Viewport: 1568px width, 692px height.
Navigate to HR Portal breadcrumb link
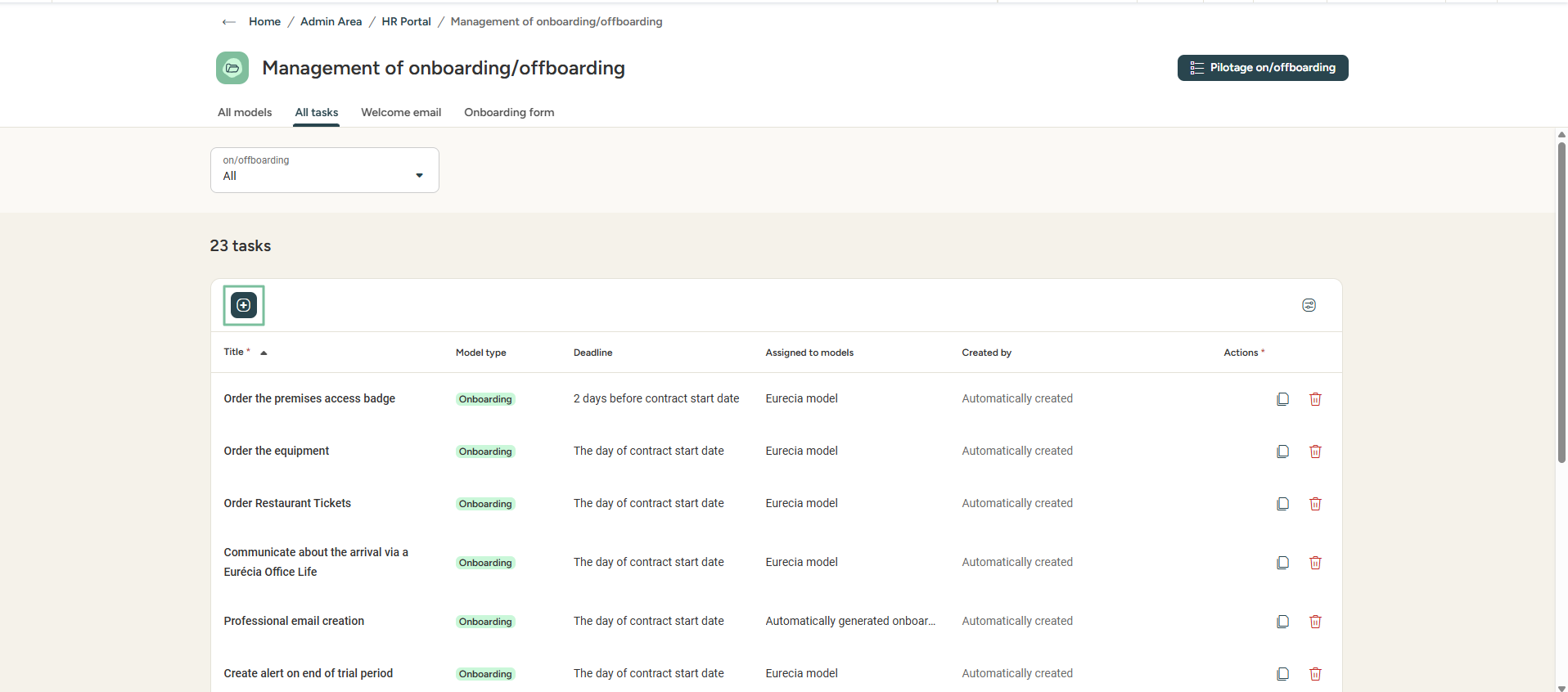406,22
